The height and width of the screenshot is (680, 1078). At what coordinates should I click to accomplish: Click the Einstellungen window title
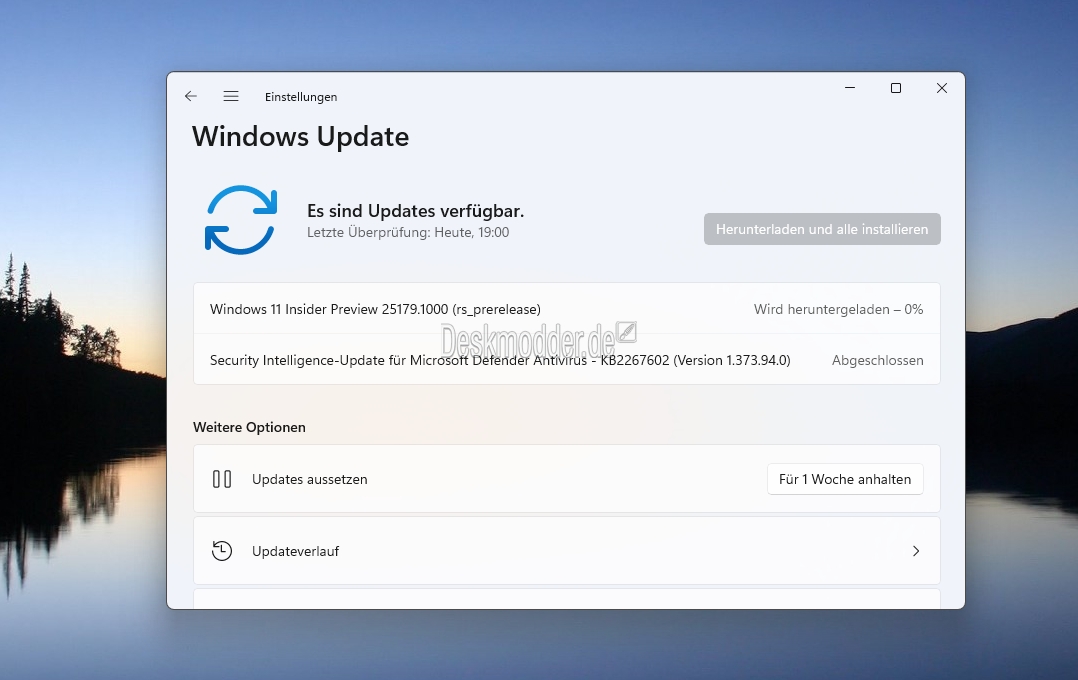301,97
